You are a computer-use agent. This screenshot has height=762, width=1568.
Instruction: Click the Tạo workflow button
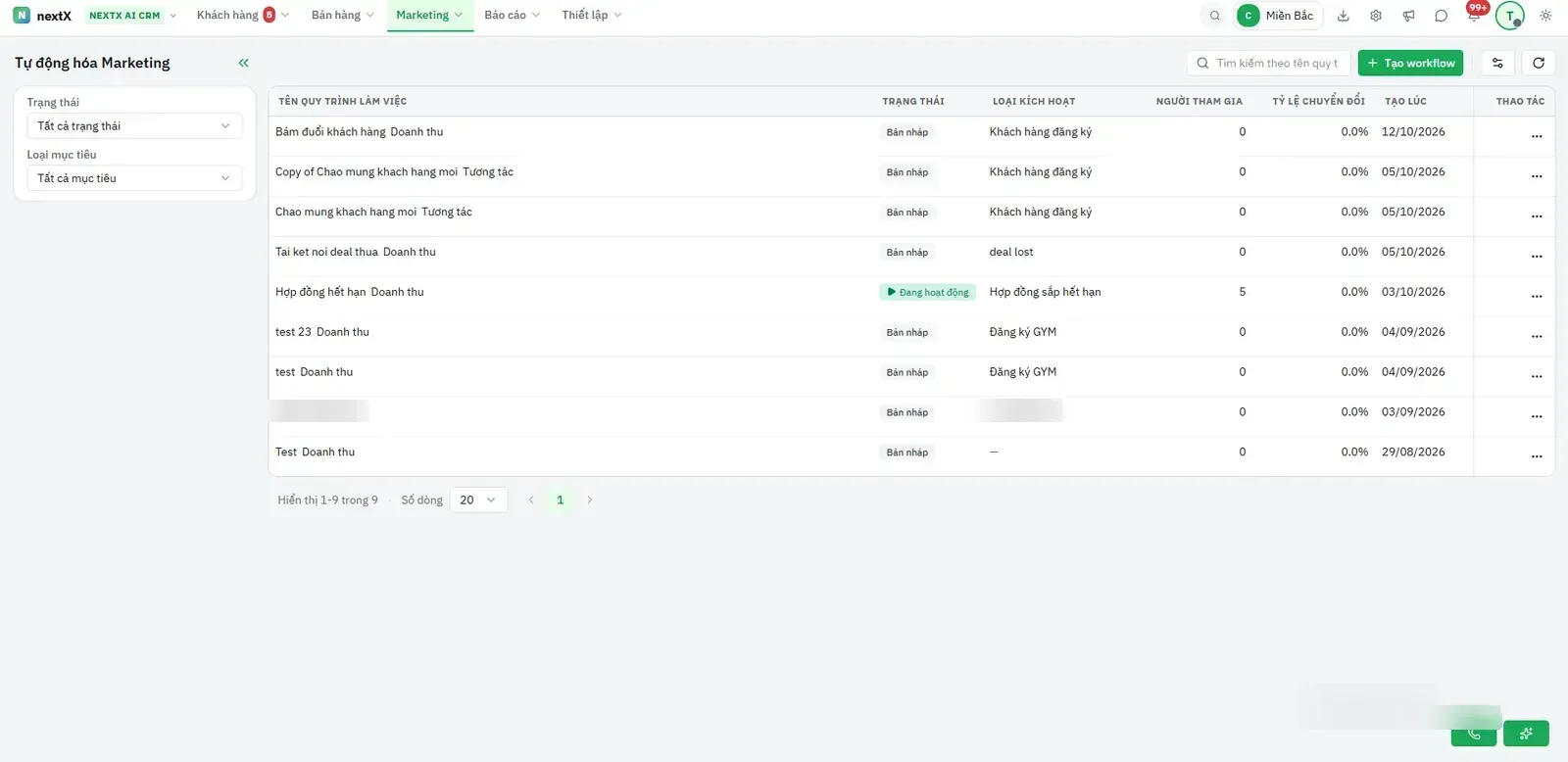[1410, 63]
